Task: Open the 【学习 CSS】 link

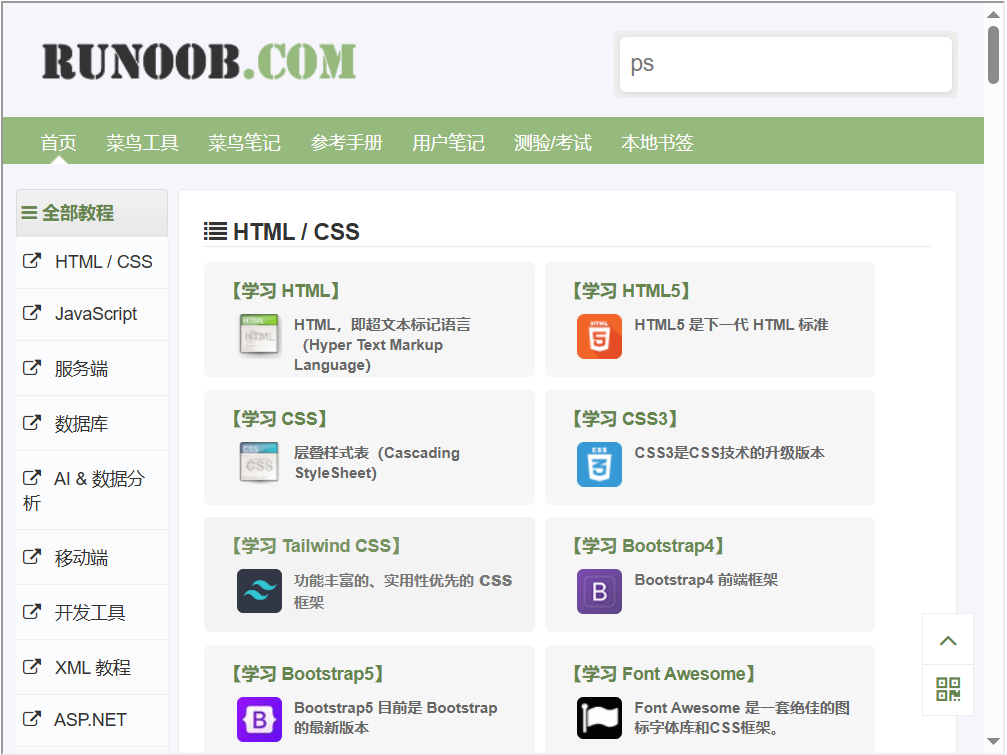Action: point(279,419)
